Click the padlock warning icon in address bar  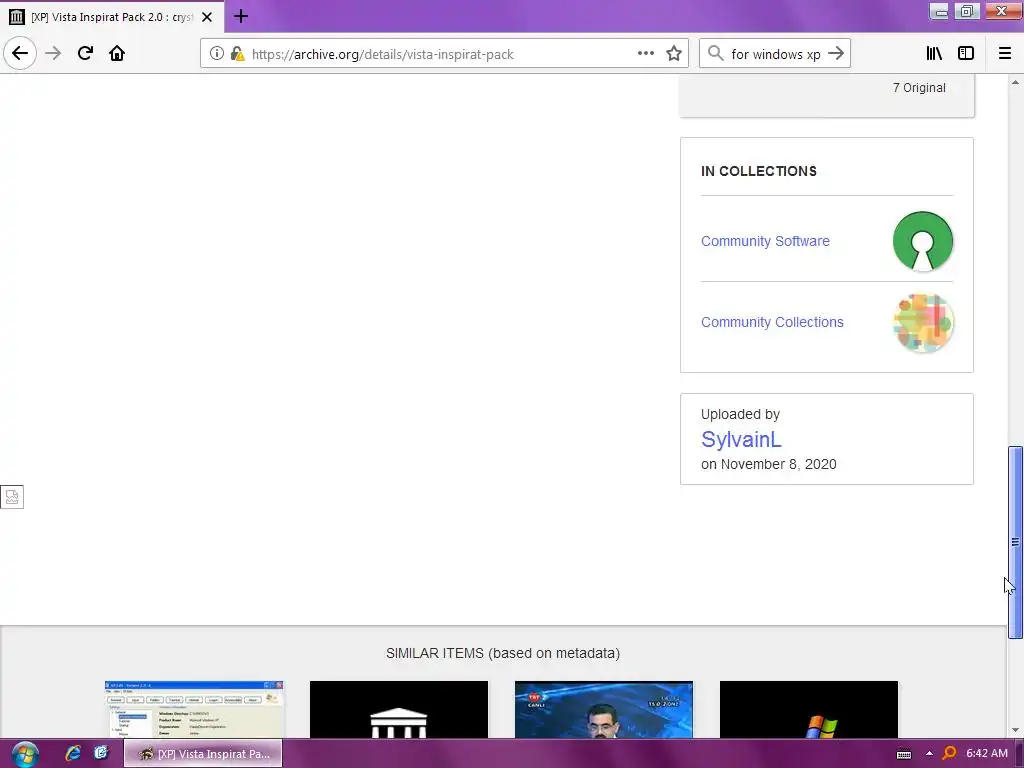coord(238,54)
